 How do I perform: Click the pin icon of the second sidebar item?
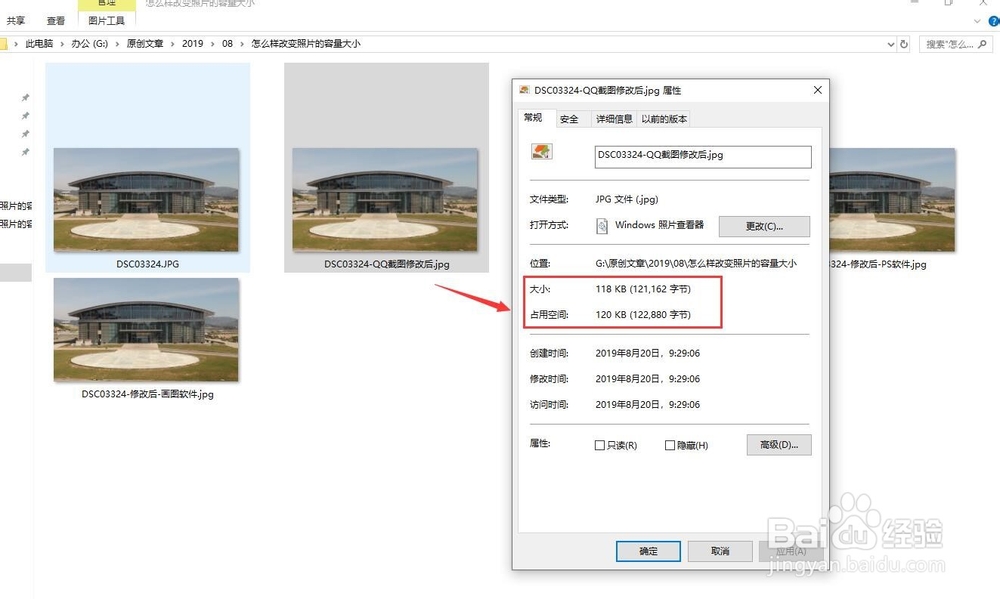(x=25, y=116)
